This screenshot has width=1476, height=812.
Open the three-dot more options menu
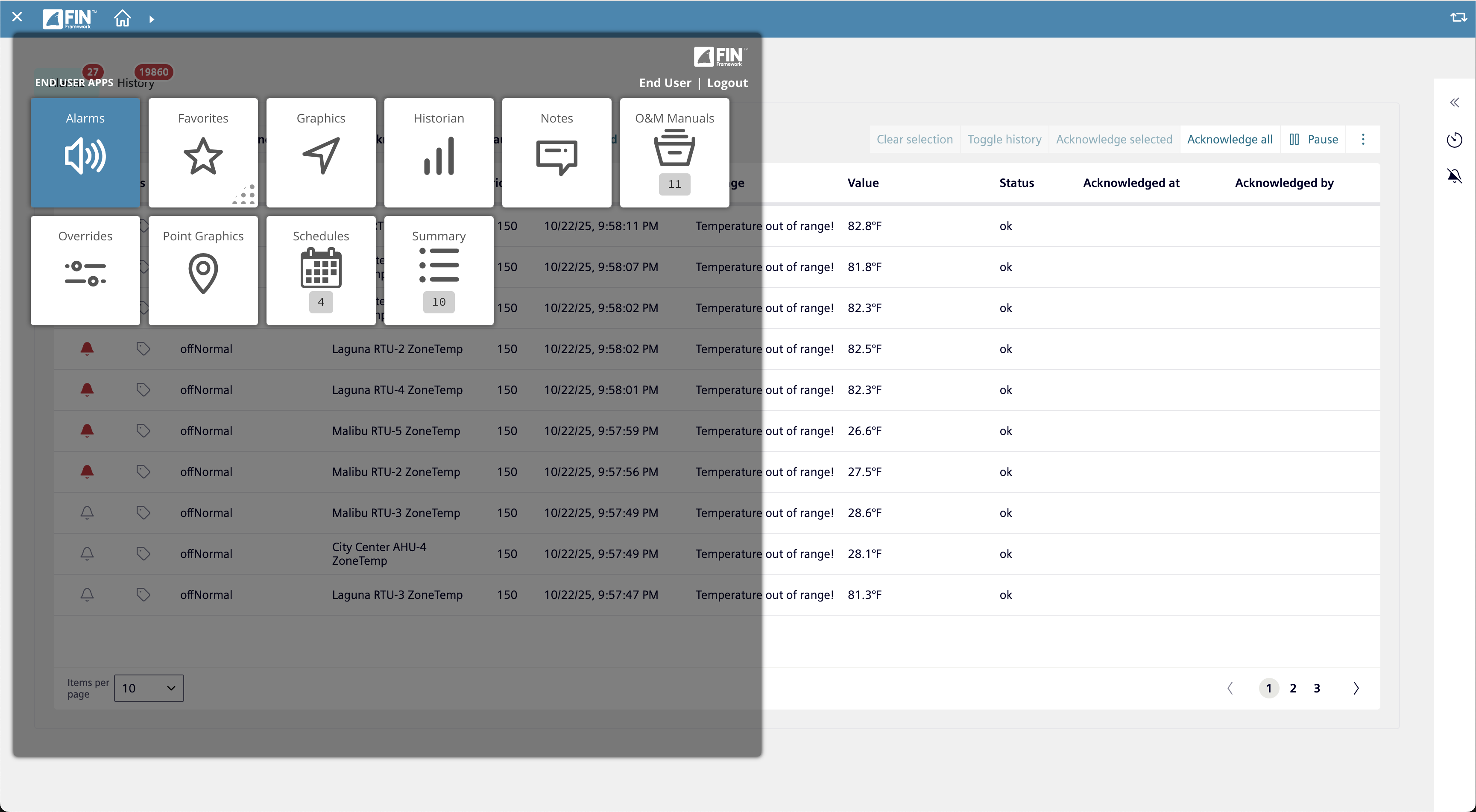pos(1363,139)
